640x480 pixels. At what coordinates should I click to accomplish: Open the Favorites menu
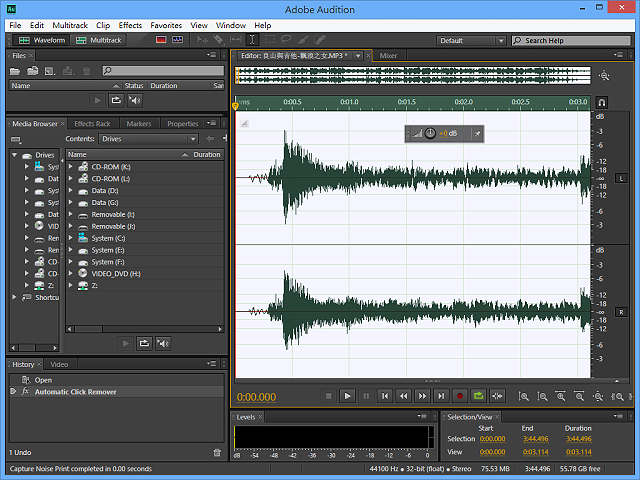pyautogui.click(x=166, y=25)
